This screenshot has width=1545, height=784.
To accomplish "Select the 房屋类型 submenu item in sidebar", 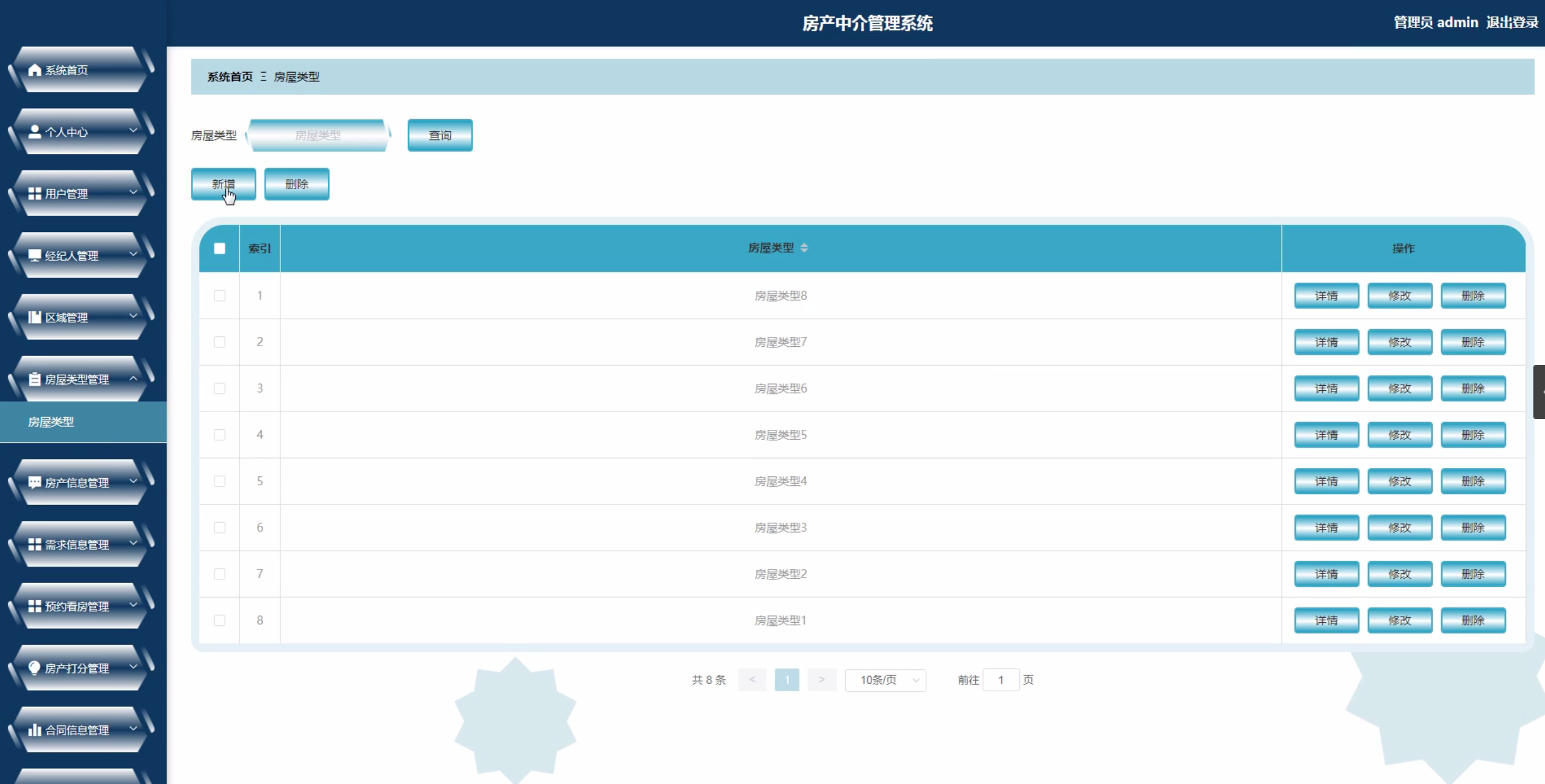I will click(x=51, y=422).
